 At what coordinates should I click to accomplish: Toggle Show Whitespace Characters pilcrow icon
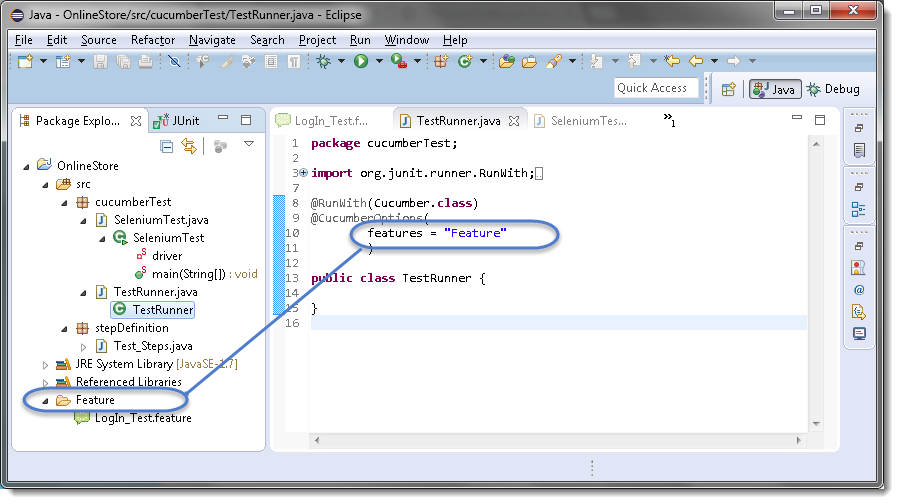tap(294, 61)
